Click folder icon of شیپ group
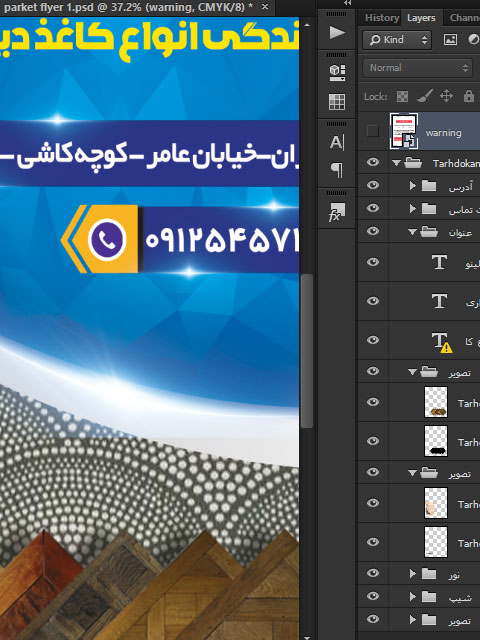Screen dimensions: 480x640 [429, 596]
